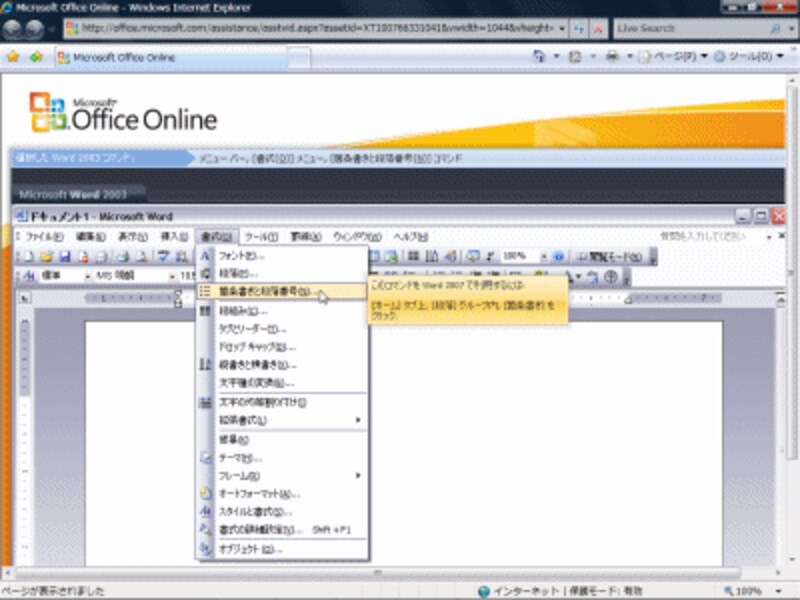Click the paragraph icon in Format menu
The image size is (800, 600).
point(205,273)
